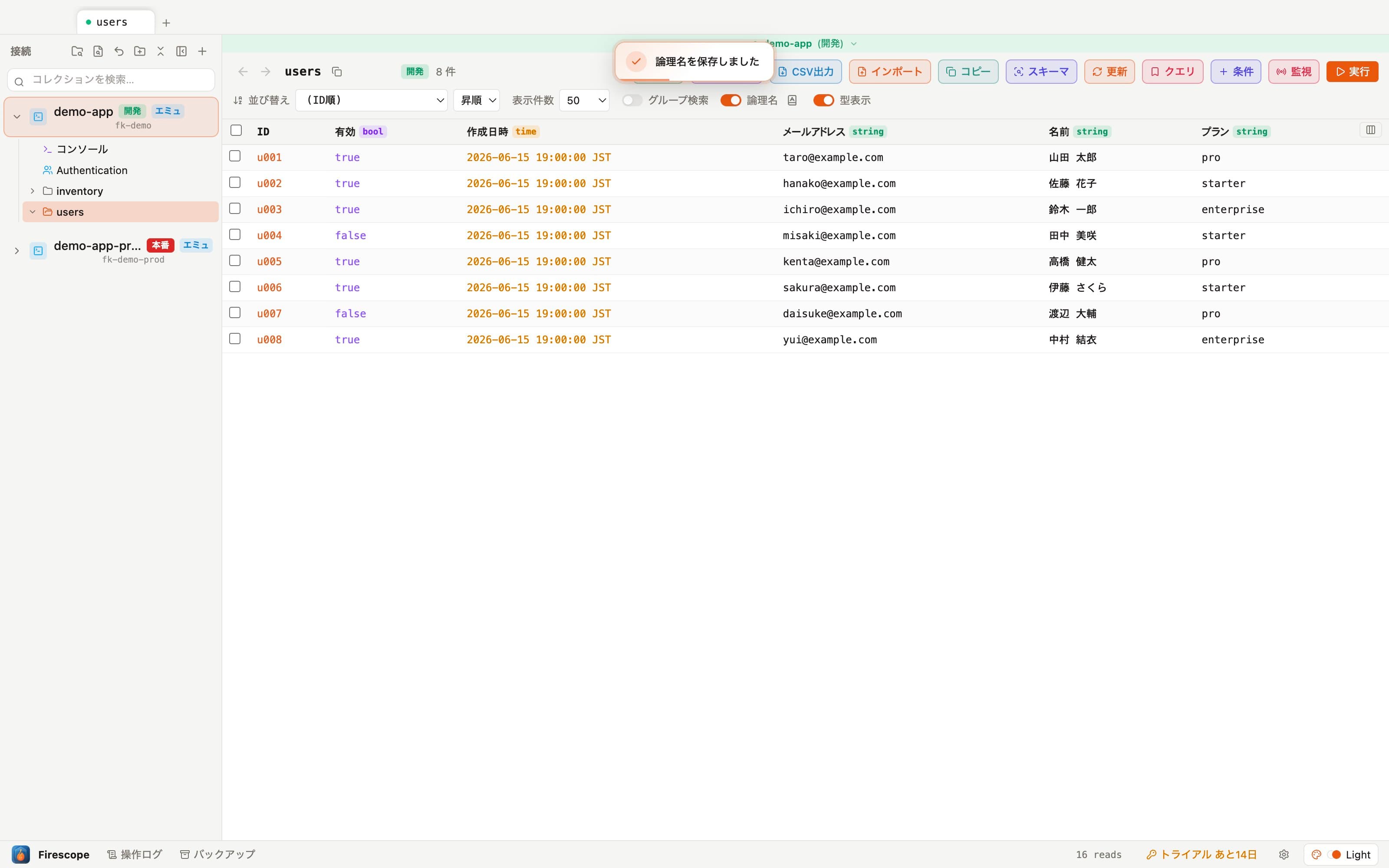The width and height of the screenshot is (1389, 868).
Task: Open the column visibility icon at table header right
Action: [1370, 130]
